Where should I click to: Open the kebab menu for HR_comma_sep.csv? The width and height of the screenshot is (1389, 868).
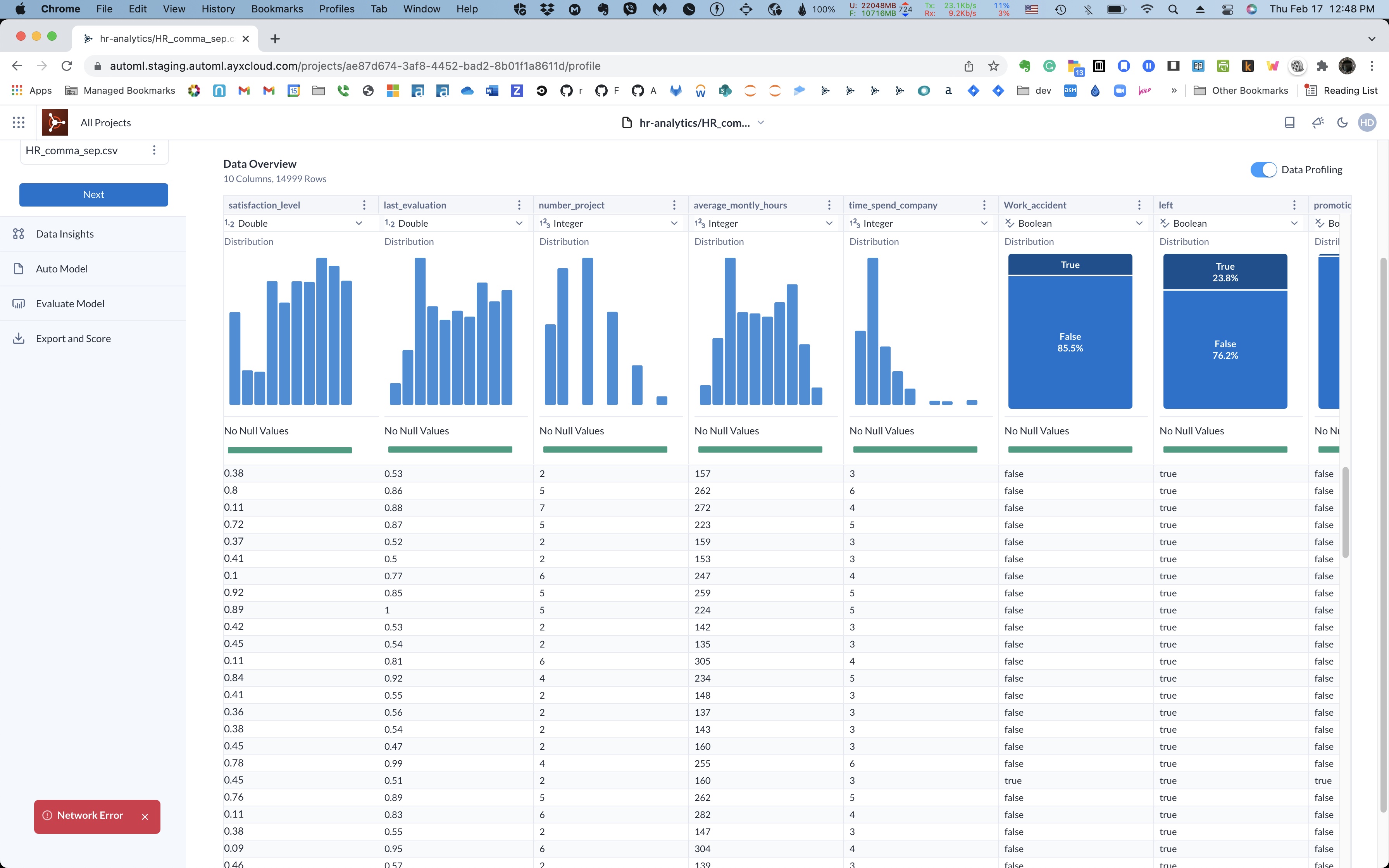(x=154, y=150)
